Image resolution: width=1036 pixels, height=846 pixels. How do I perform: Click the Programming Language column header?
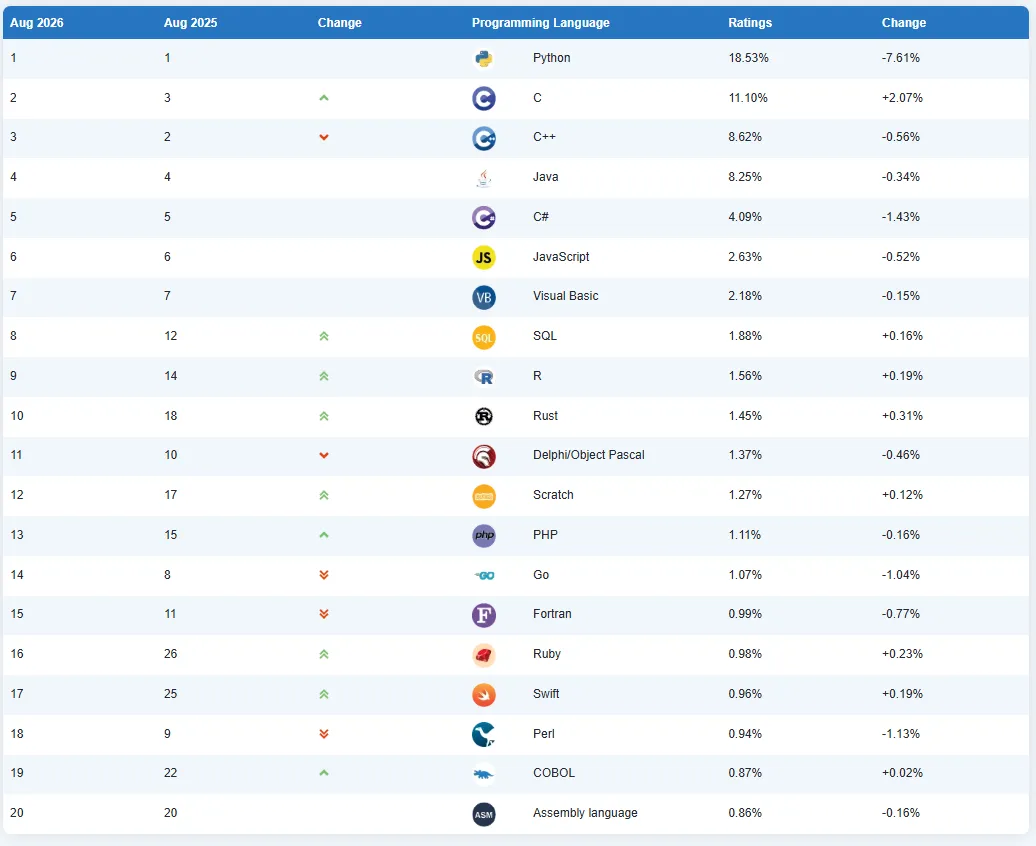pyautogui.click(x=540, y=22)
